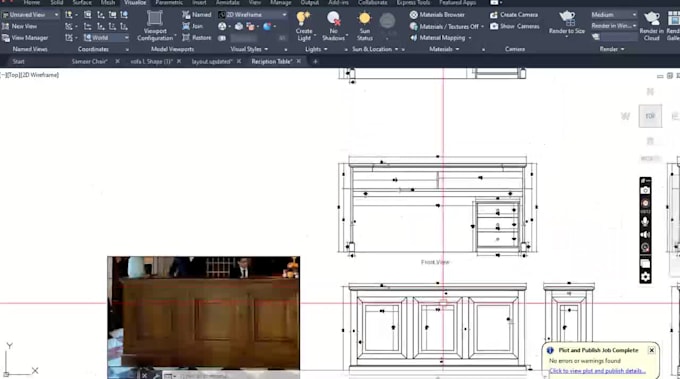Toggle the recorder speaker sound

(645, 235)
